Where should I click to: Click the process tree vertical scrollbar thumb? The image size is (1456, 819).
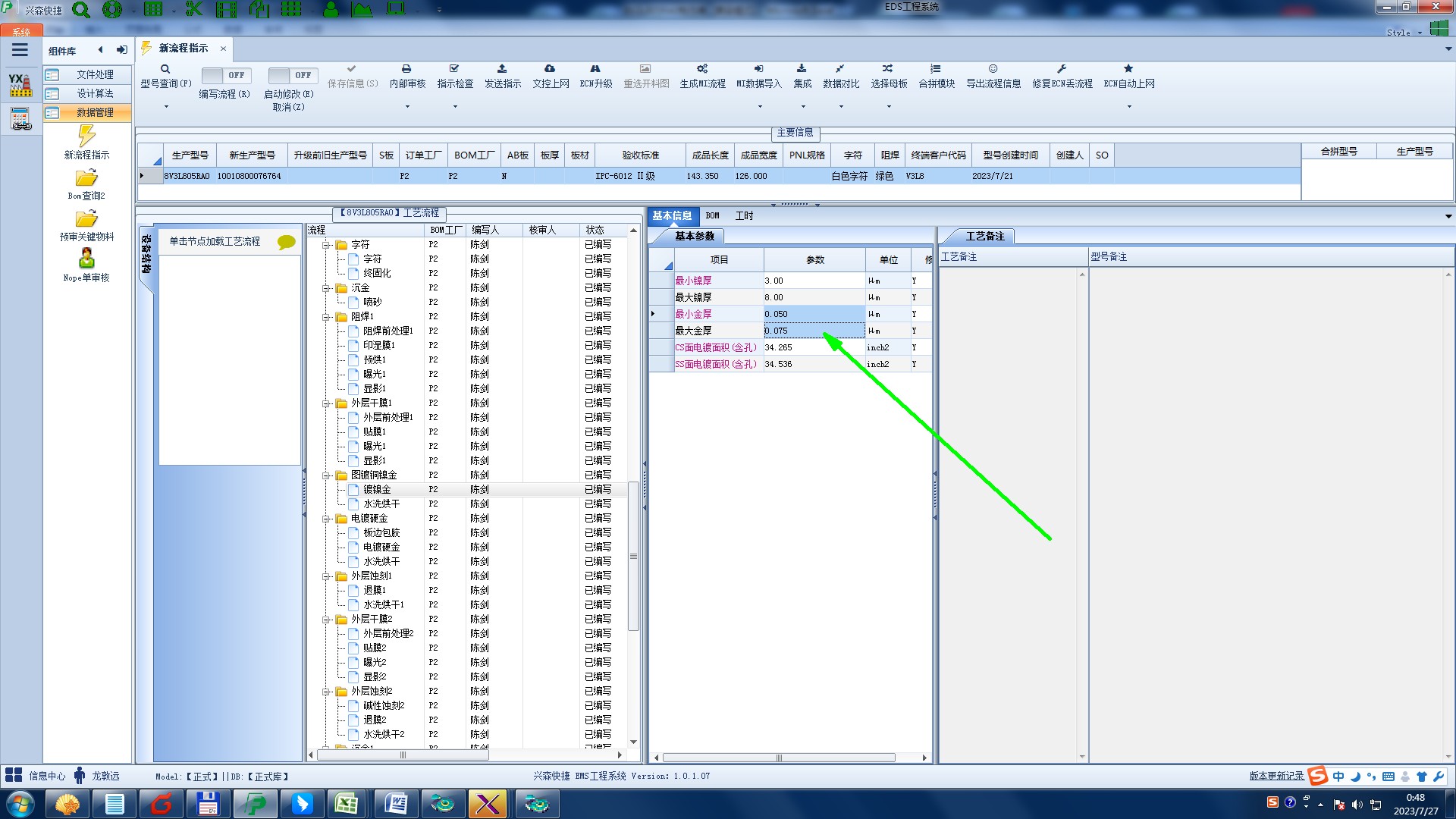[x=633, y=557]
